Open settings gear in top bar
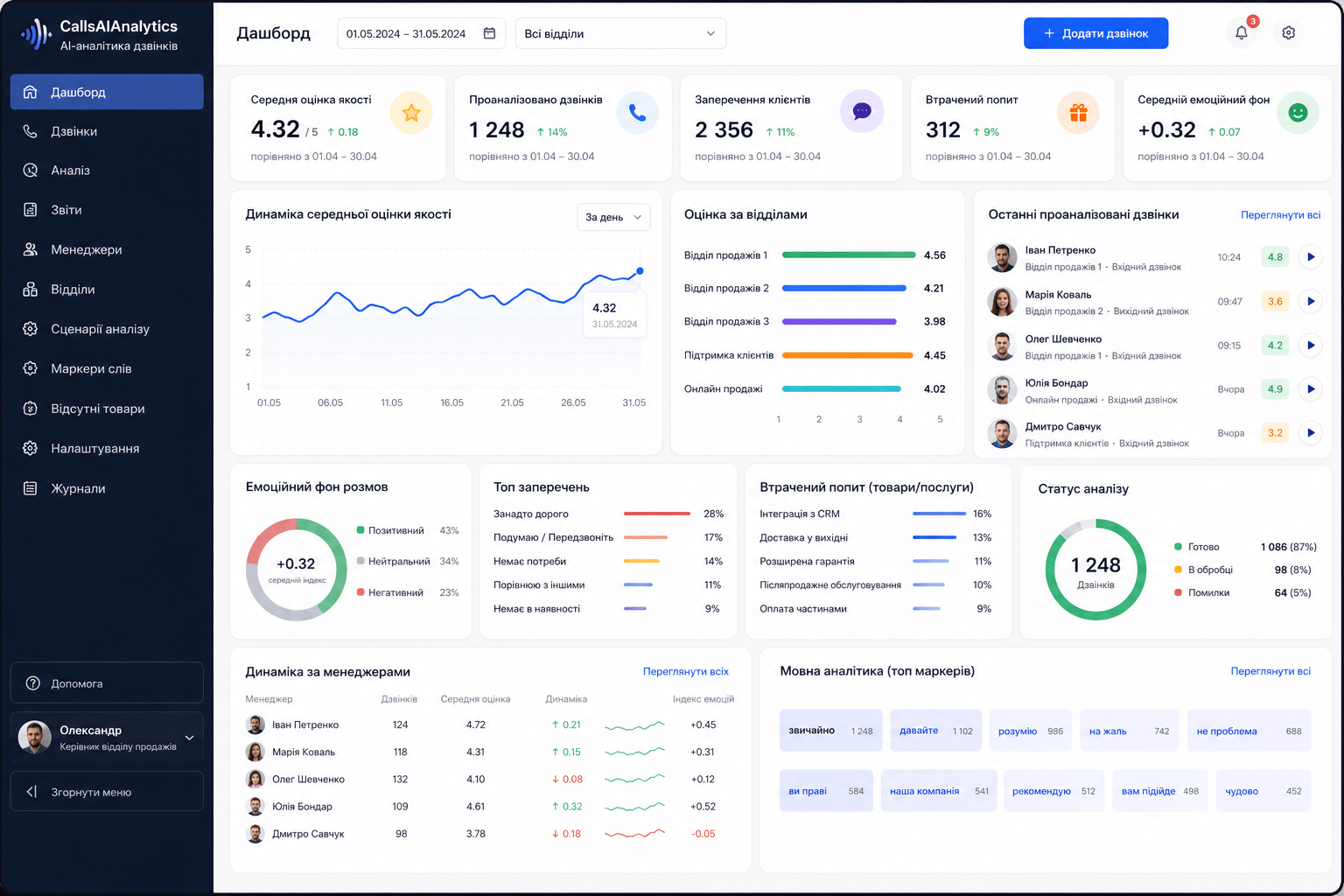Viewport: 1344px width, 896px height. (1288, 33)
